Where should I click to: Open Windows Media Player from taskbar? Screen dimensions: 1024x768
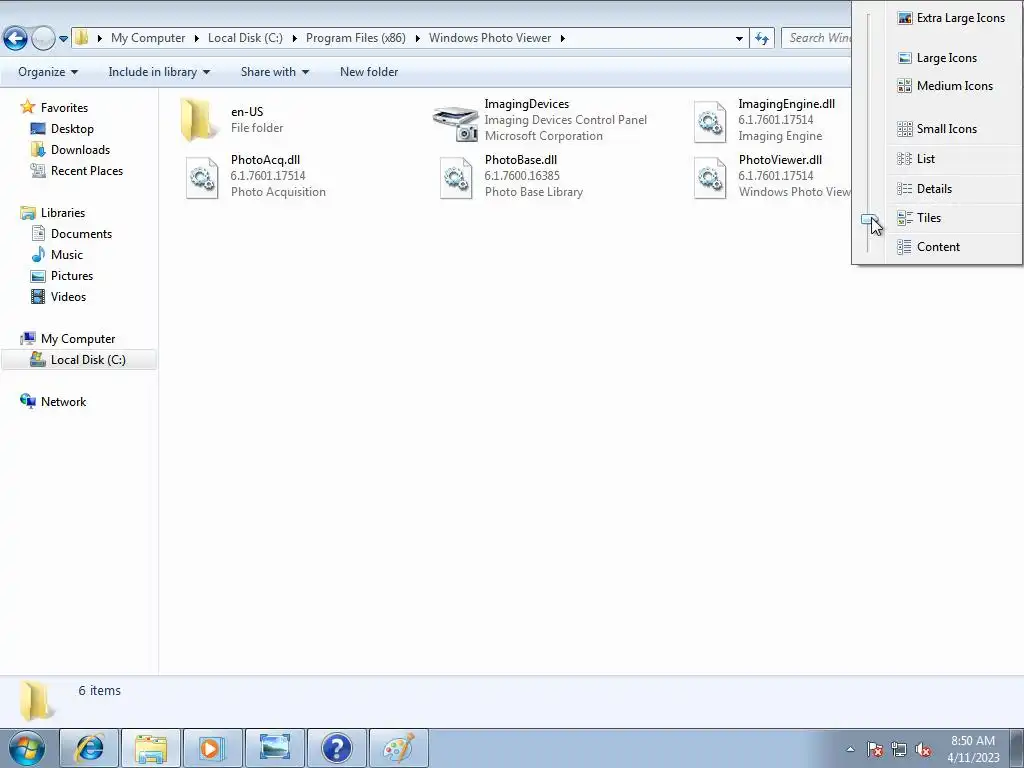(x=213, y=748)
